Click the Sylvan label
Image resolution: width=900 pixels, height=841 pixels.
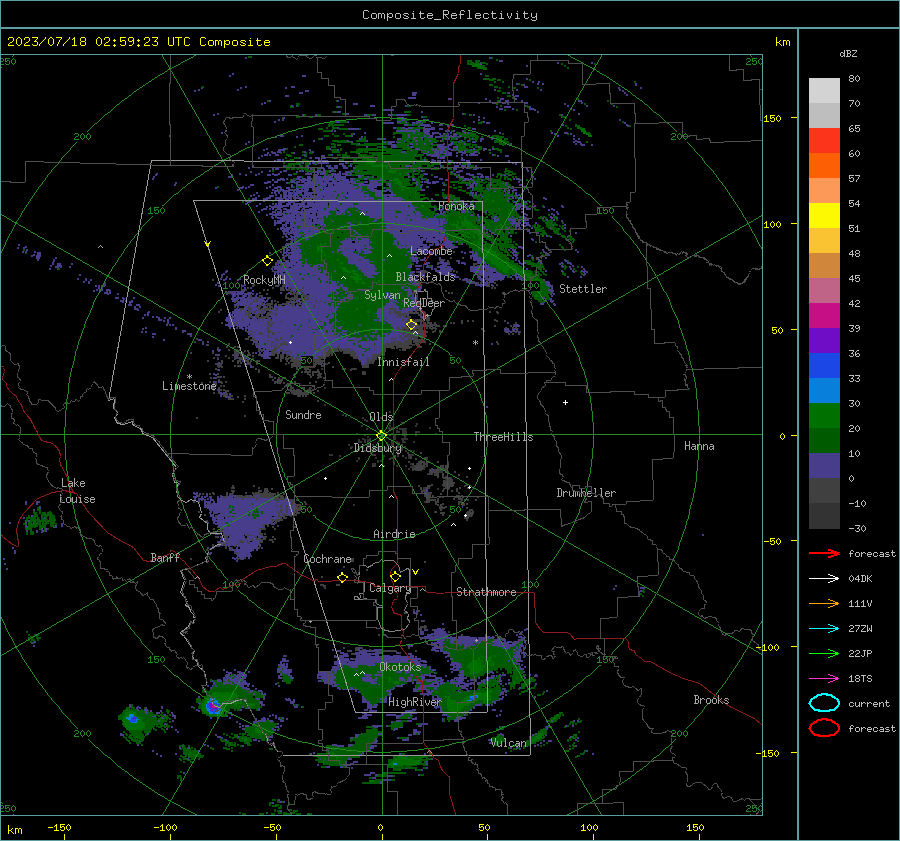point(382,295)
